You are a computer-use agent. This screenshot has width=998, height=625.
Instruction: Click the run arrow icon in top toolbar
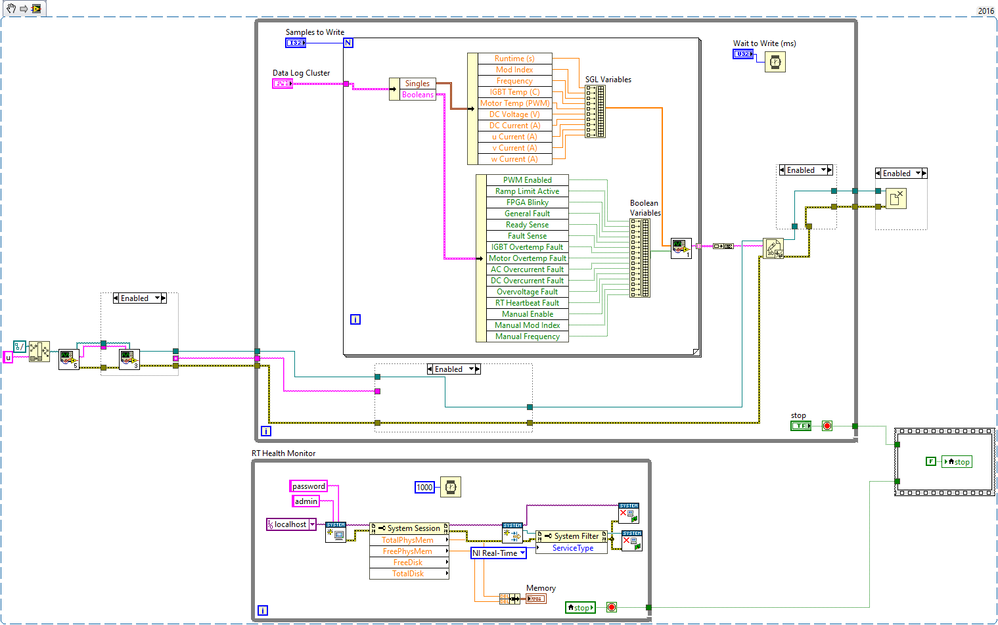coord(24,8)
